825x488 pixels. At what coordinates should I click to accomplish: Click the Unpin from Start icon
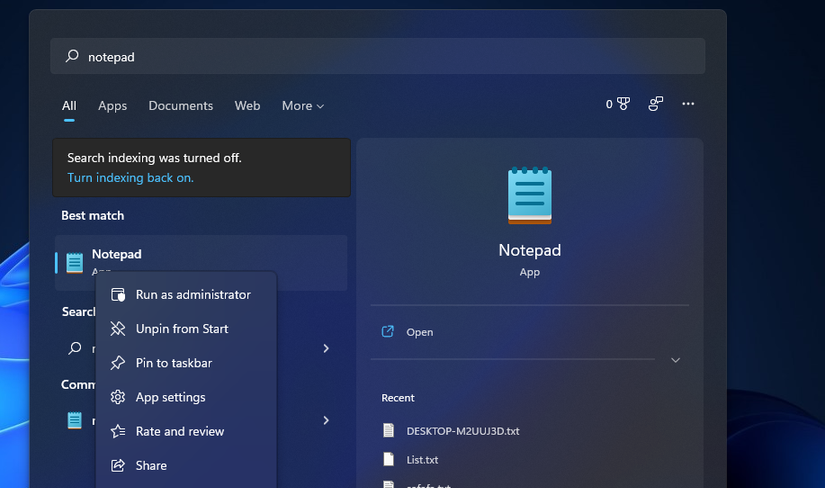[118, 329]
